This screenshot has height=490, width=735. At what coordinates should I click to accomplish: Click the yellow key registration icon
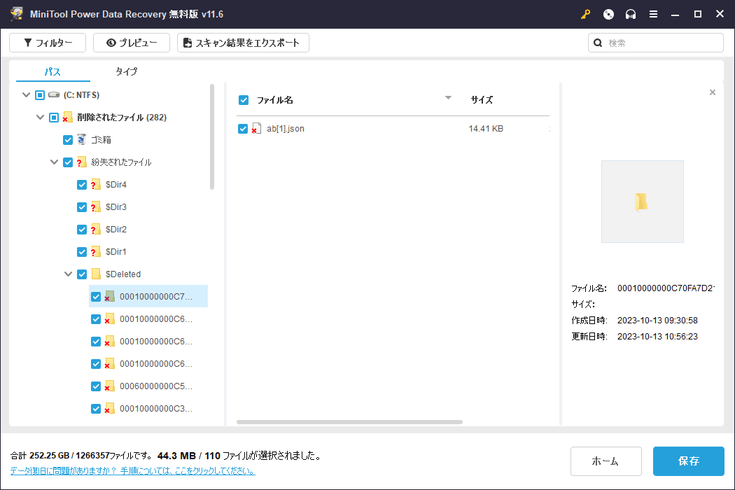tap(586, 15)
